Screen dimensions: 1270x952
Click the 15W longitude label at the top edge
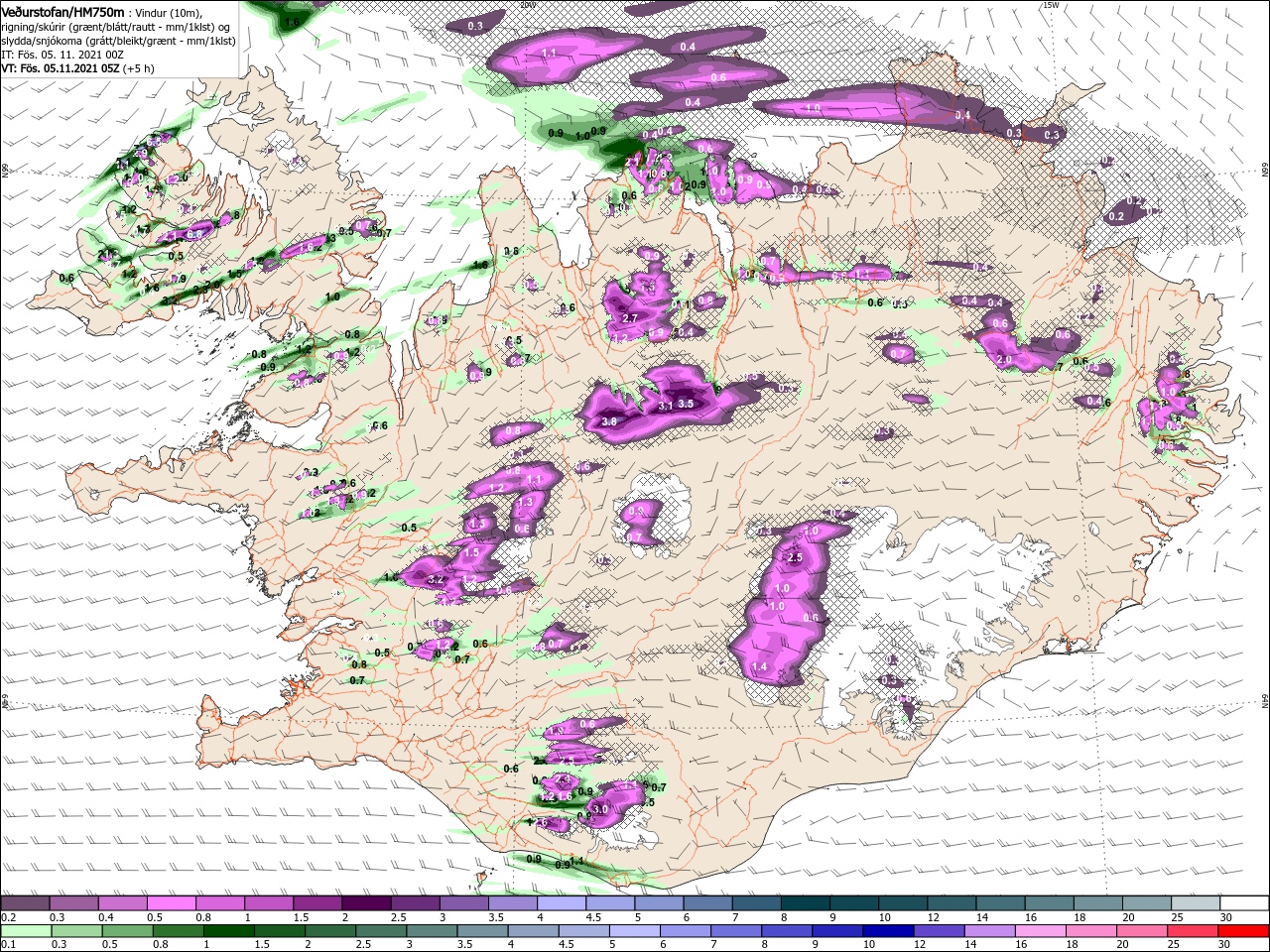(x=1052, y=5)
